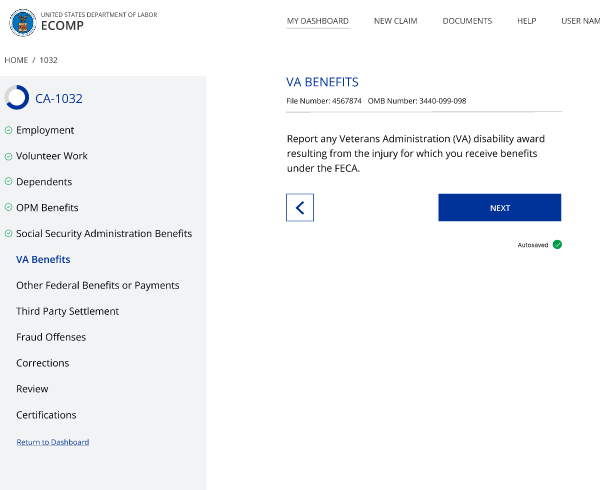Click the green checkmark beside Employment
Screen dimensions: 600x490
coord(8,130)
